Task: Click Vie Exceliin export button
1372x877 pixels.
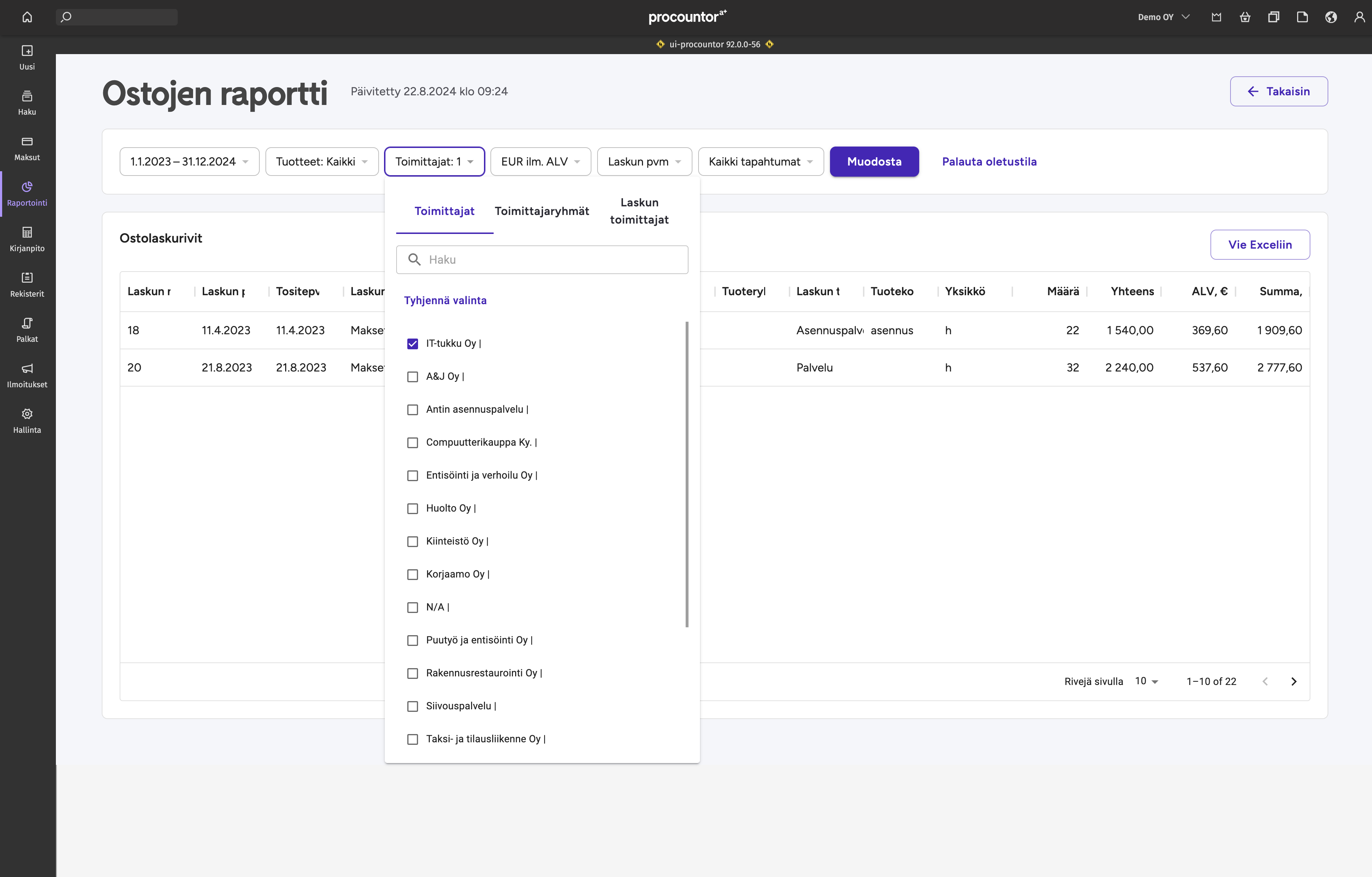Action: (x=1260, y=244)
